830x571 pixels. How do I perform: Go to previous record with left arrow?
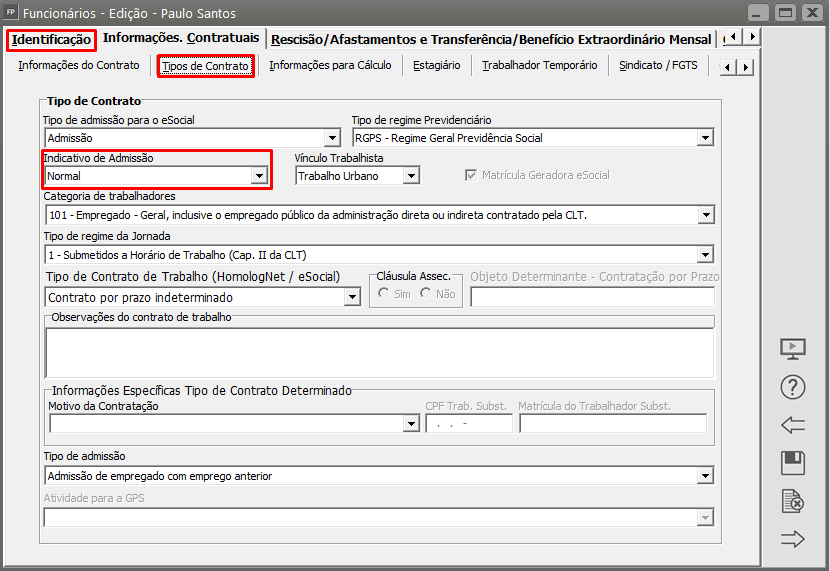click(x=792, y=424)
